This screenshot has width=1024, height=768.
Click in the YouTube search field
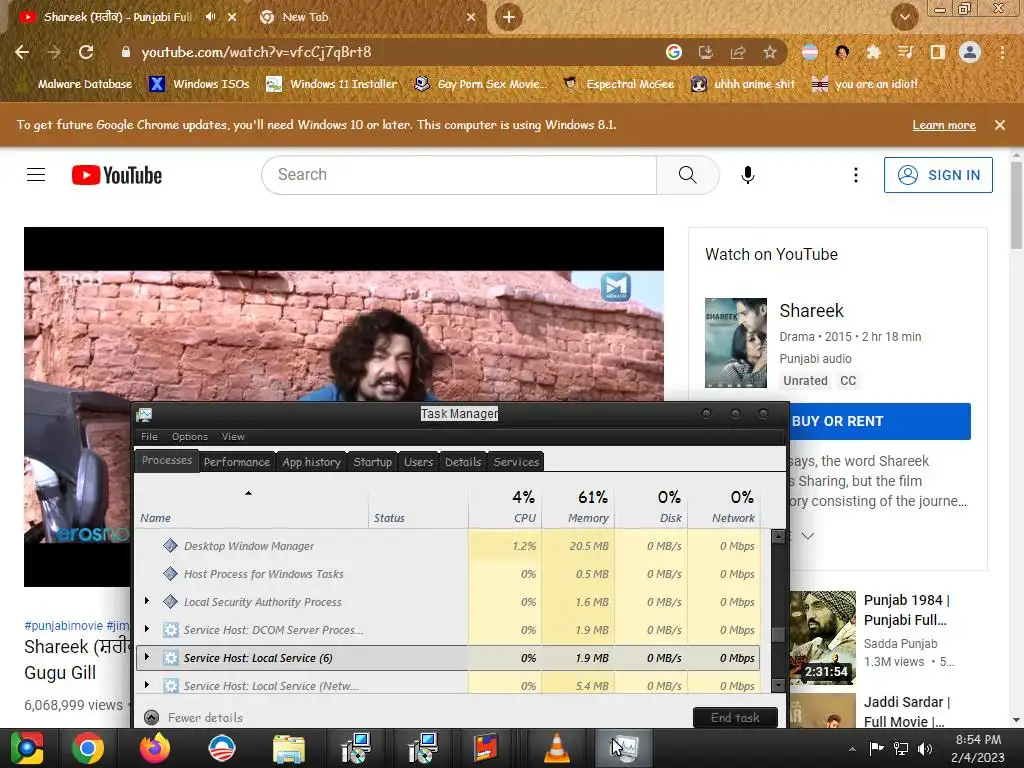(x=459, y=175)
